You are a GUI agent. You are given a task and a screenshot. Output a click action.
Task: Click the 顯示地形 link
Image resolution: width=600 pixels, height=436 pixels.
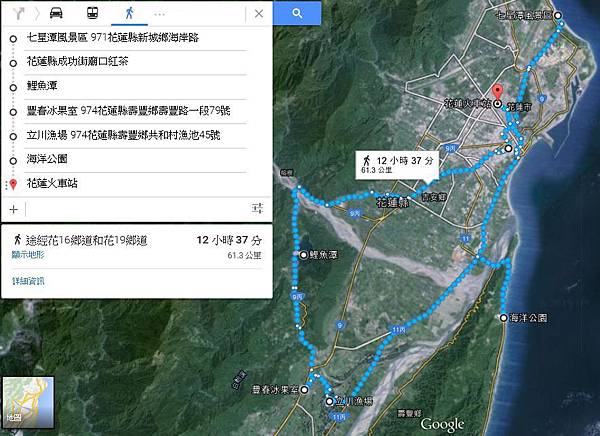(x=28, y=255)
